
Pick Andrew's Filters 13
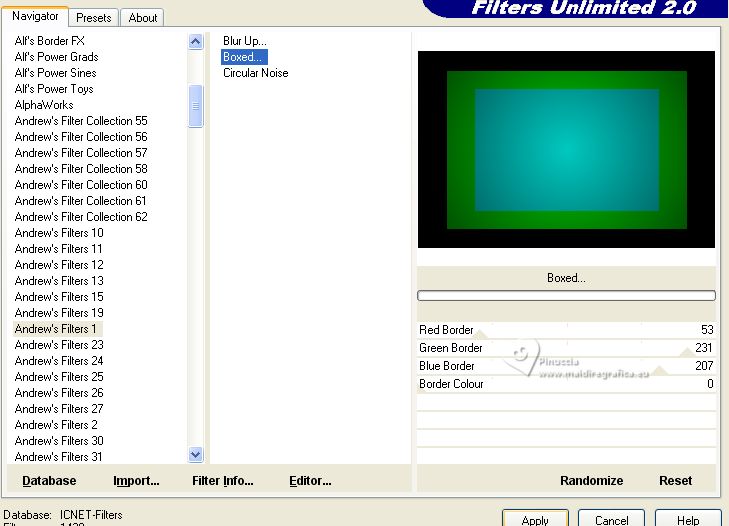coord(59,281)
